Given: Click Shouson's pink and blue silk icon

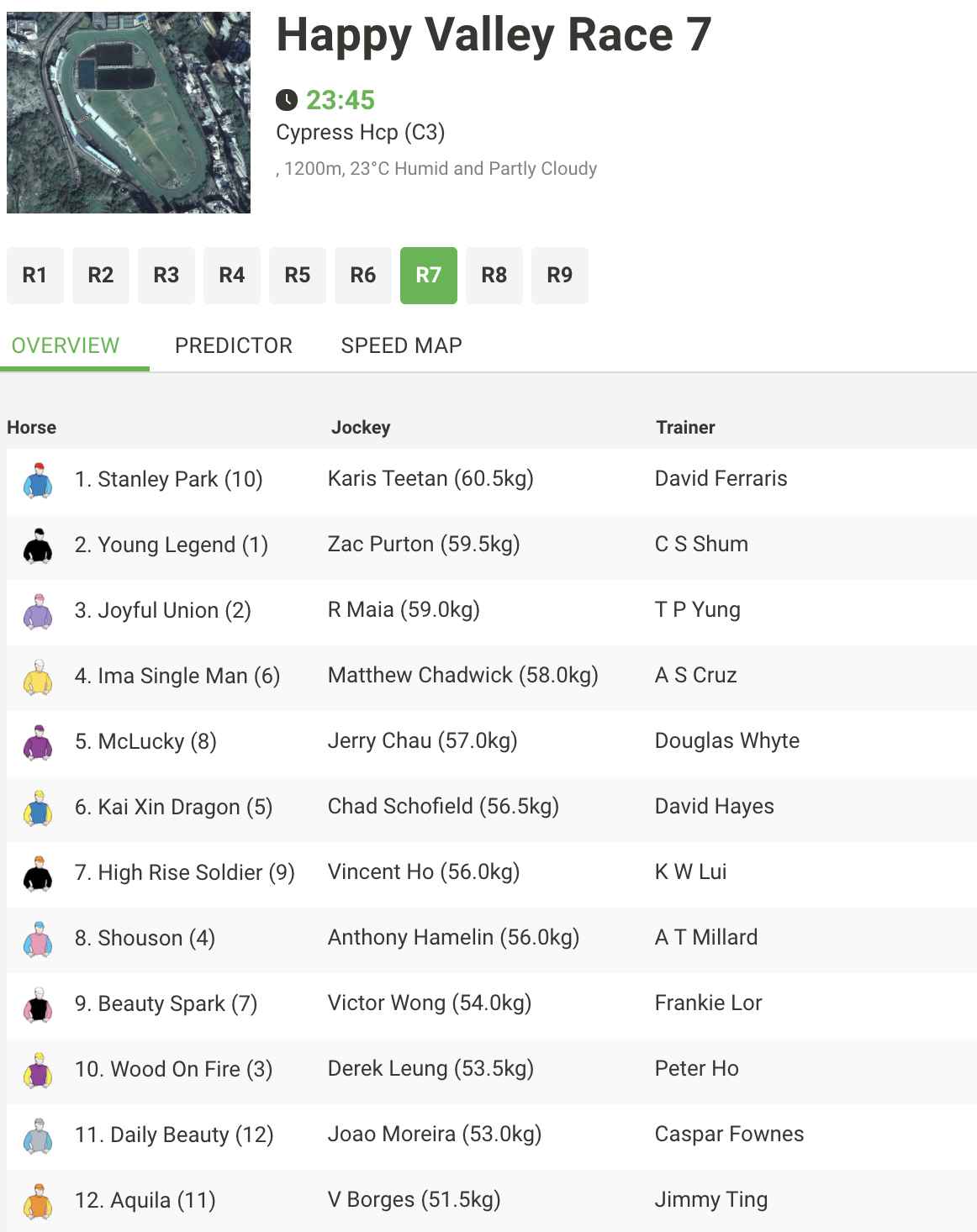Looking at the screenshot, I should click(x=38, y=939).
